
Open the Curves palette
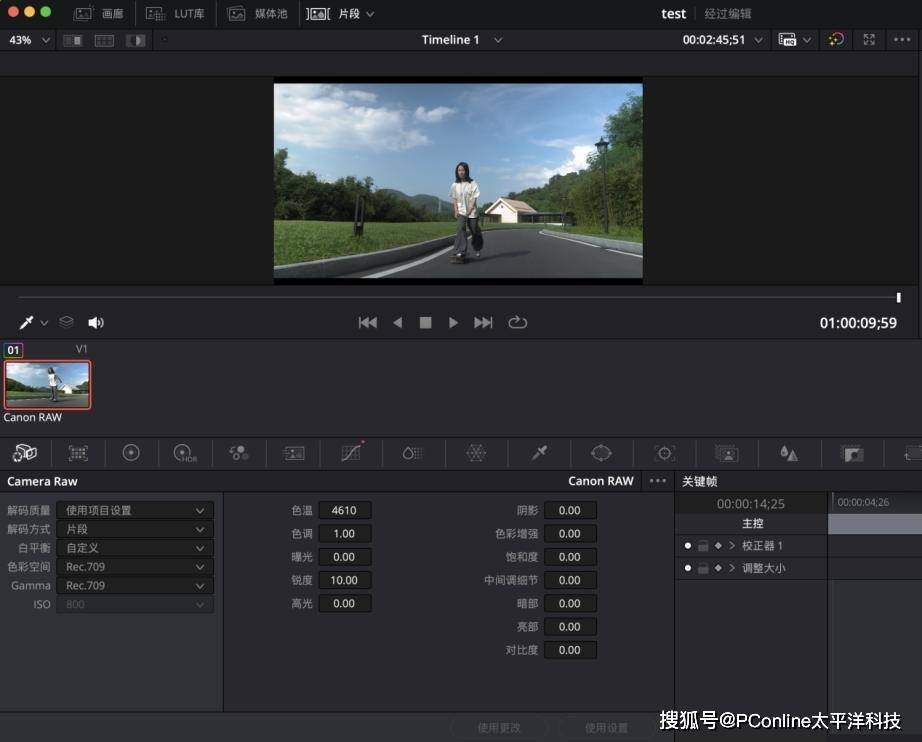350,453
